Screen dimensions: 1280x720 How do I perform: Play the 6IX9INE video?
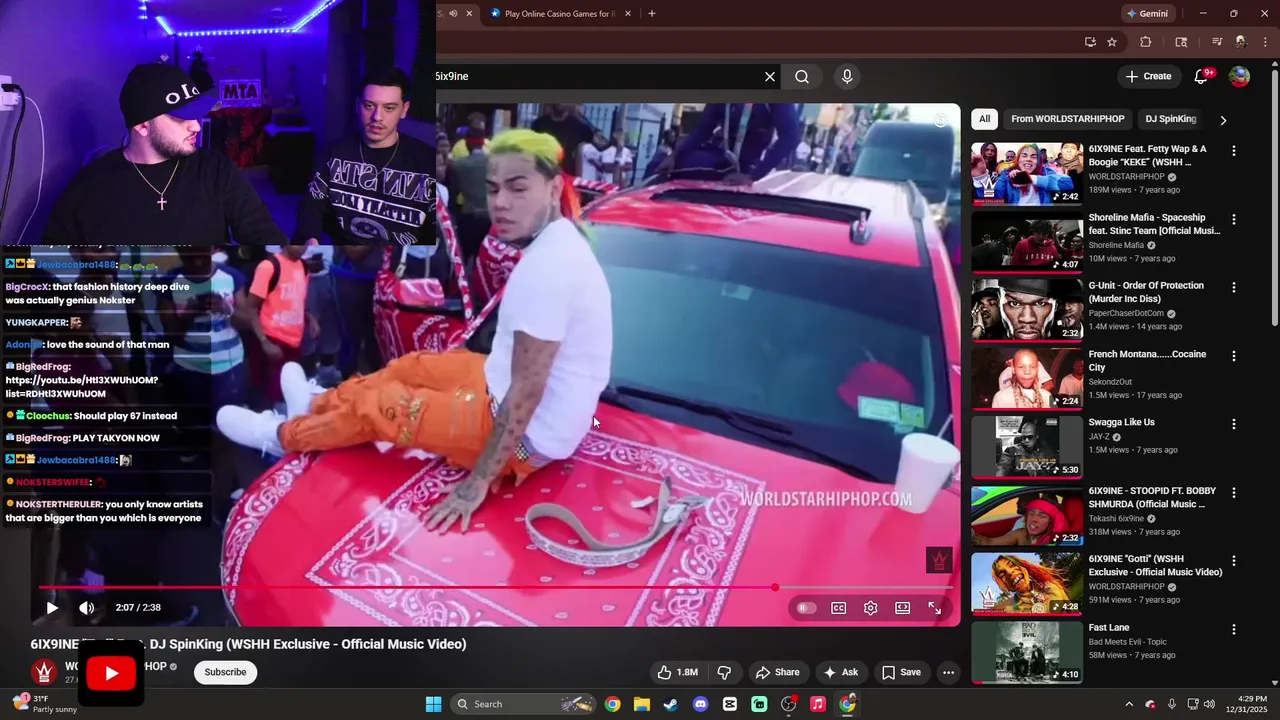pos(52,608)
